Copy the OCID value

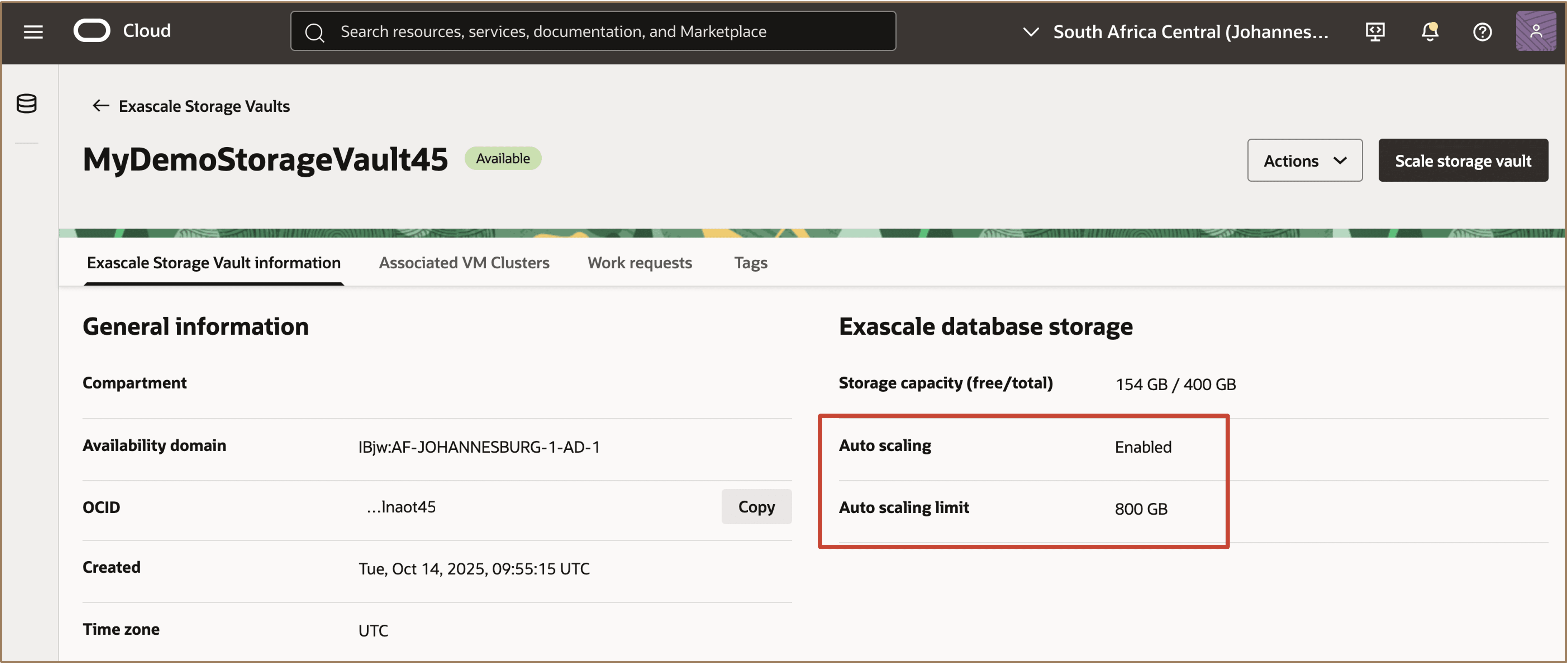(x=757, y=506)
